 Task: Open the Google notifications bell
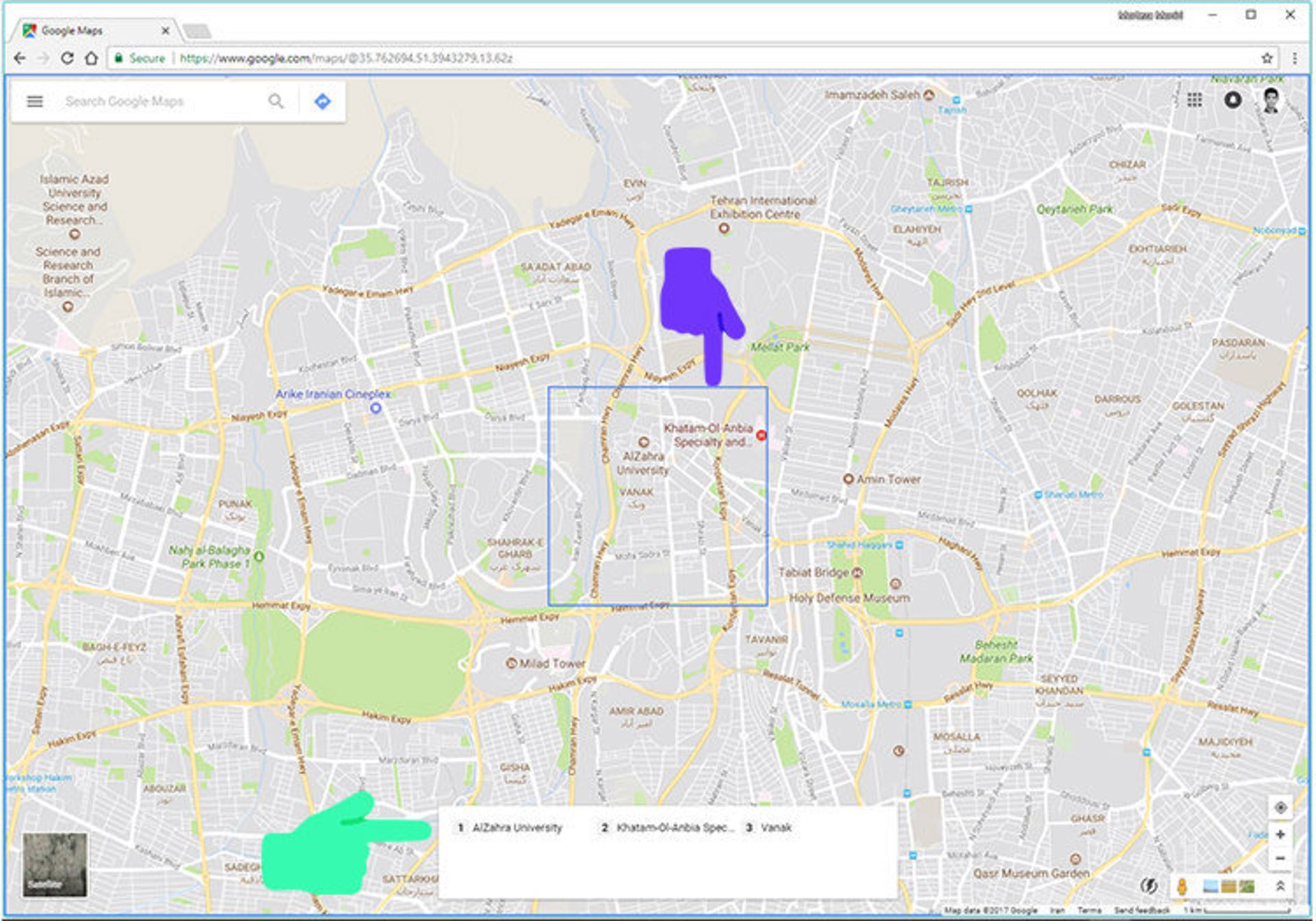tap(1232, 100)
